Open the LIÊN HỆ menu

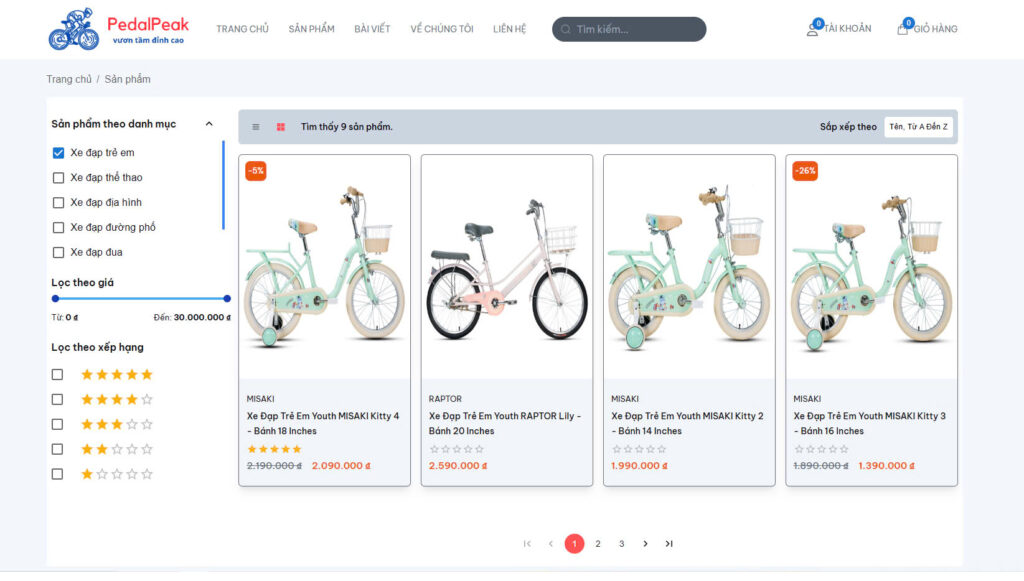509,29
